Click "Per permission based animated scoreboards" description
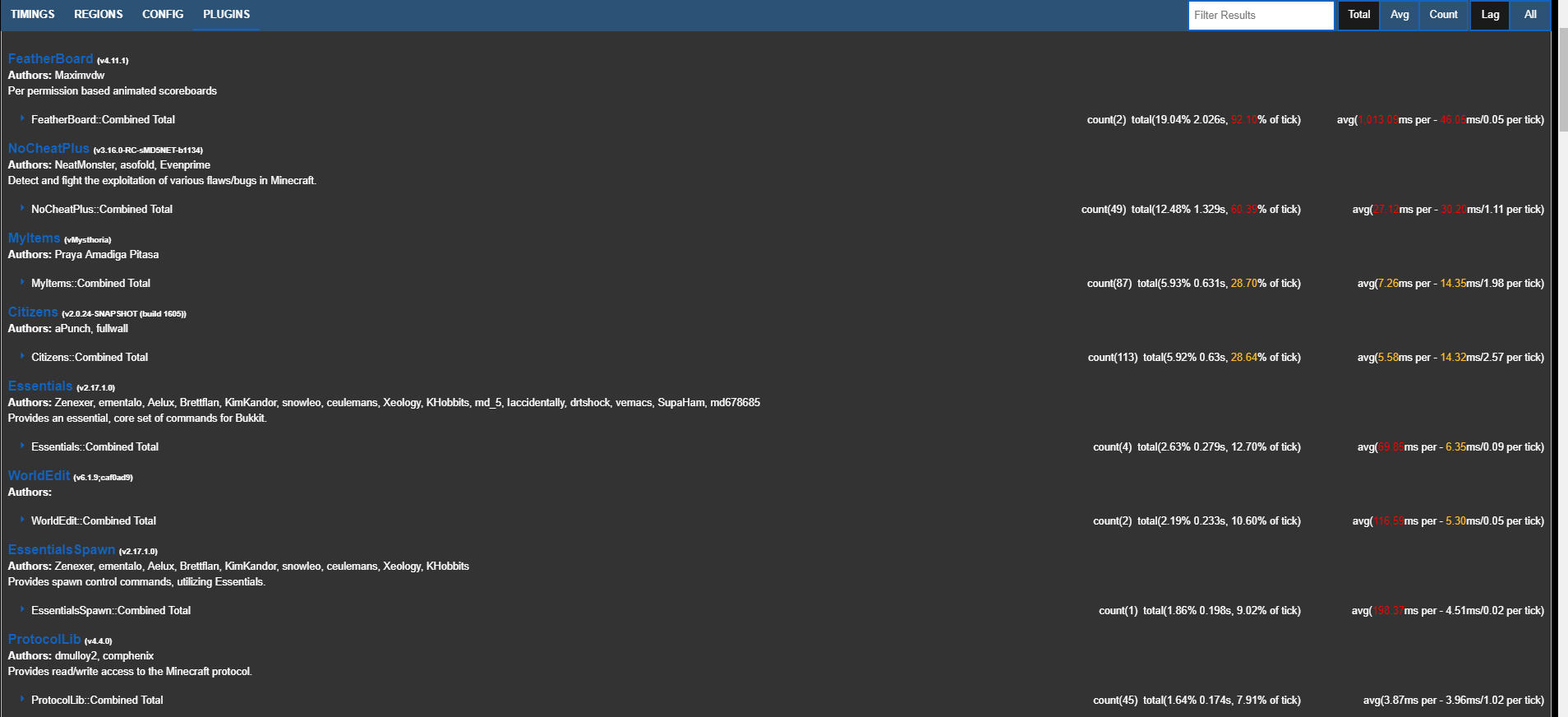 113,90
